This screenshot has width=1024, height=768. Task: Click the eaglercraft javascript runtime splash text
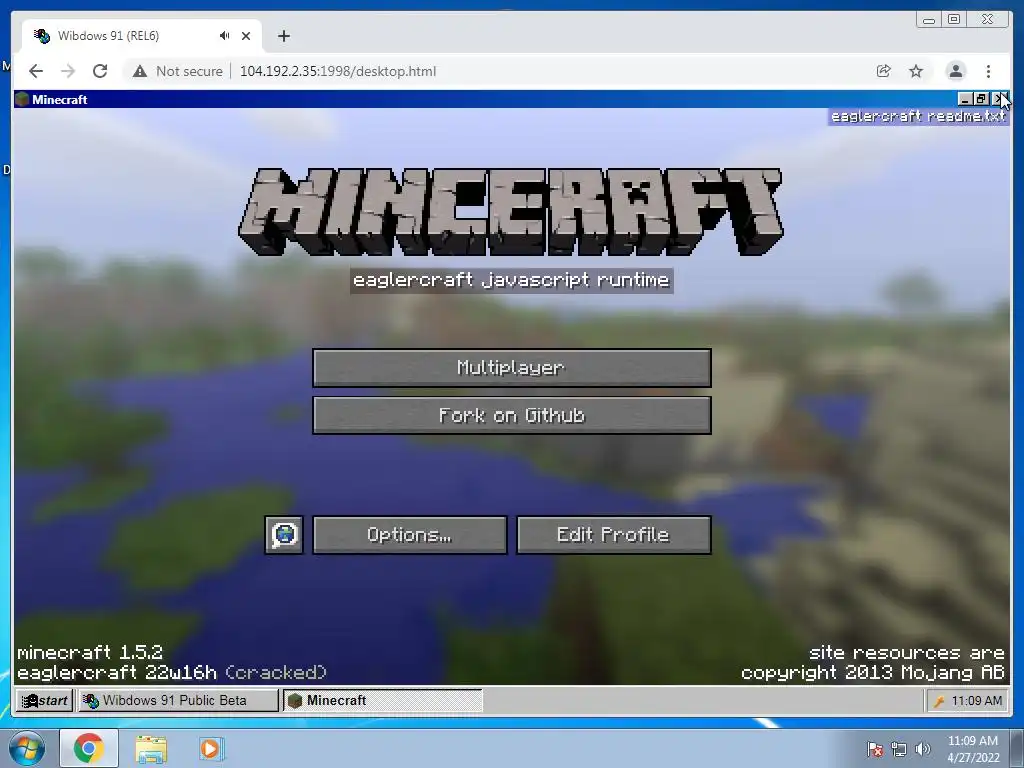coord(511,281)
